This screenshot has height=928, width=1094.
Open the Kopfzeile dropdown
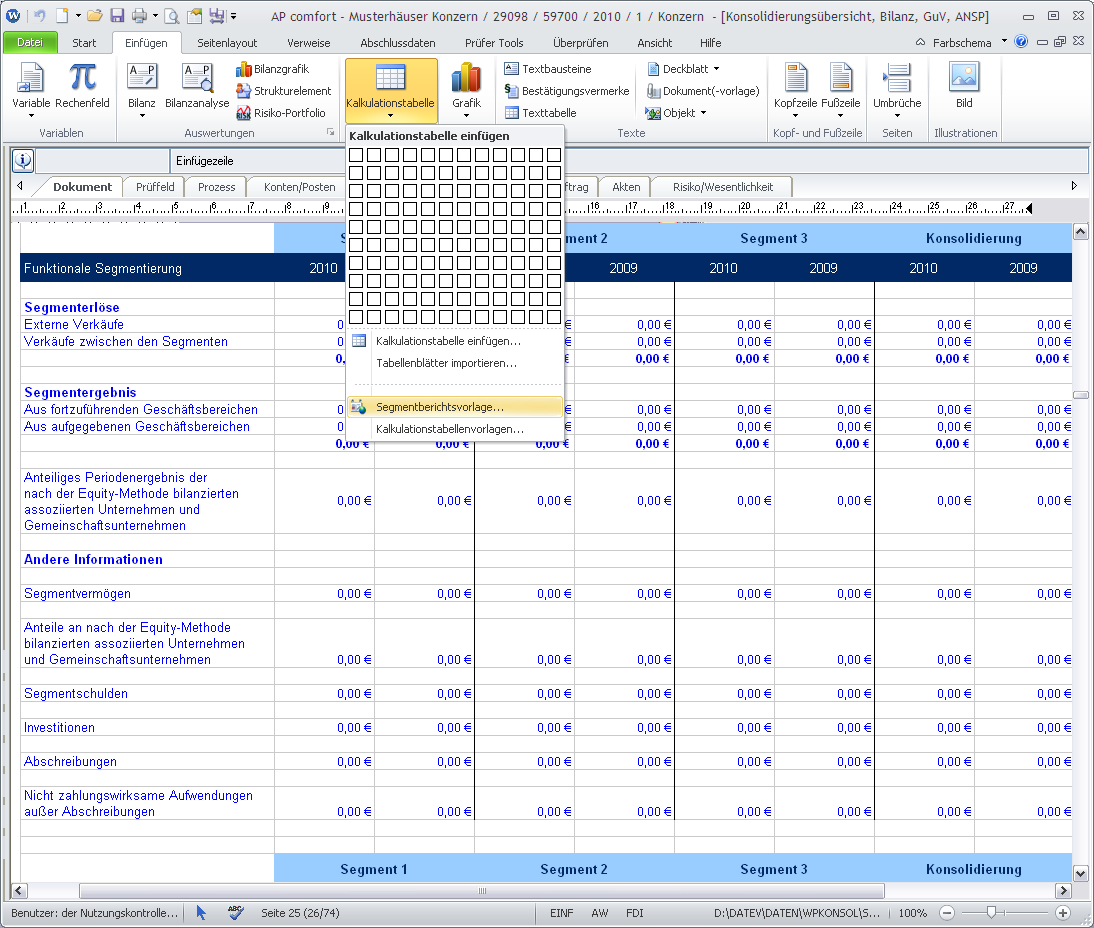(796, 115)
